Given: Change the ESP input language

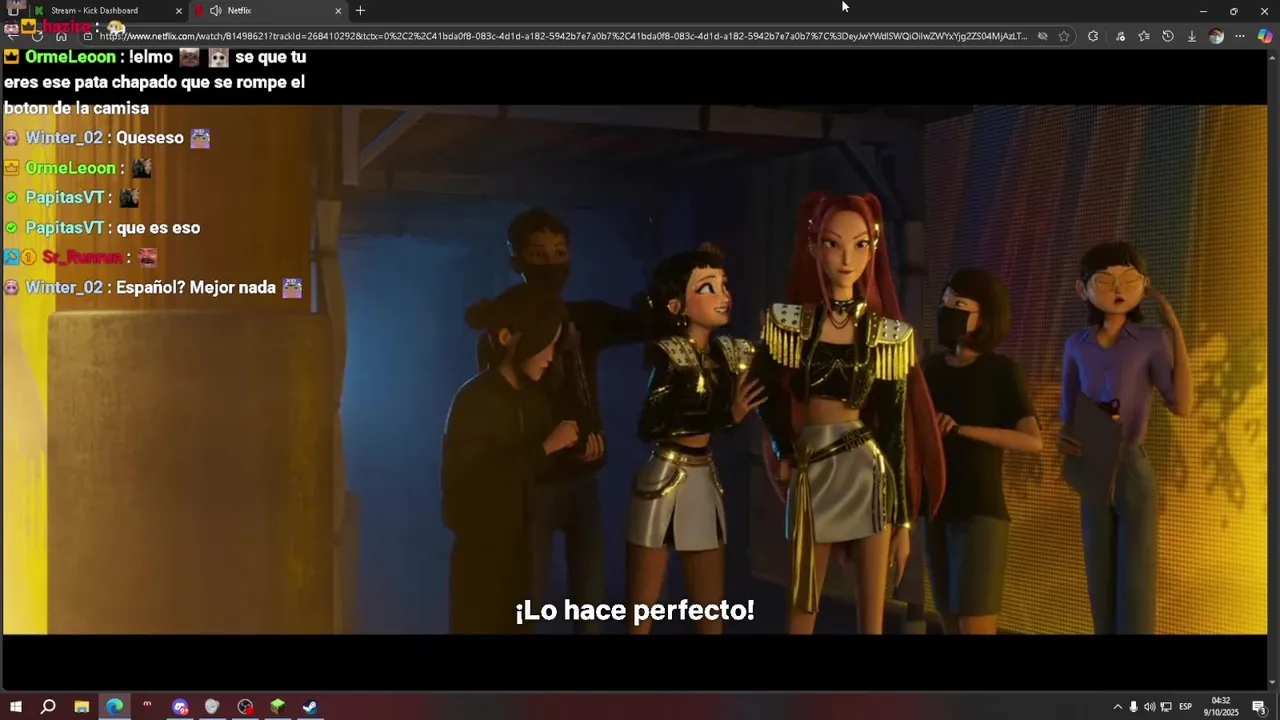Looking at the screenshot, I should tap(1186, 707).
